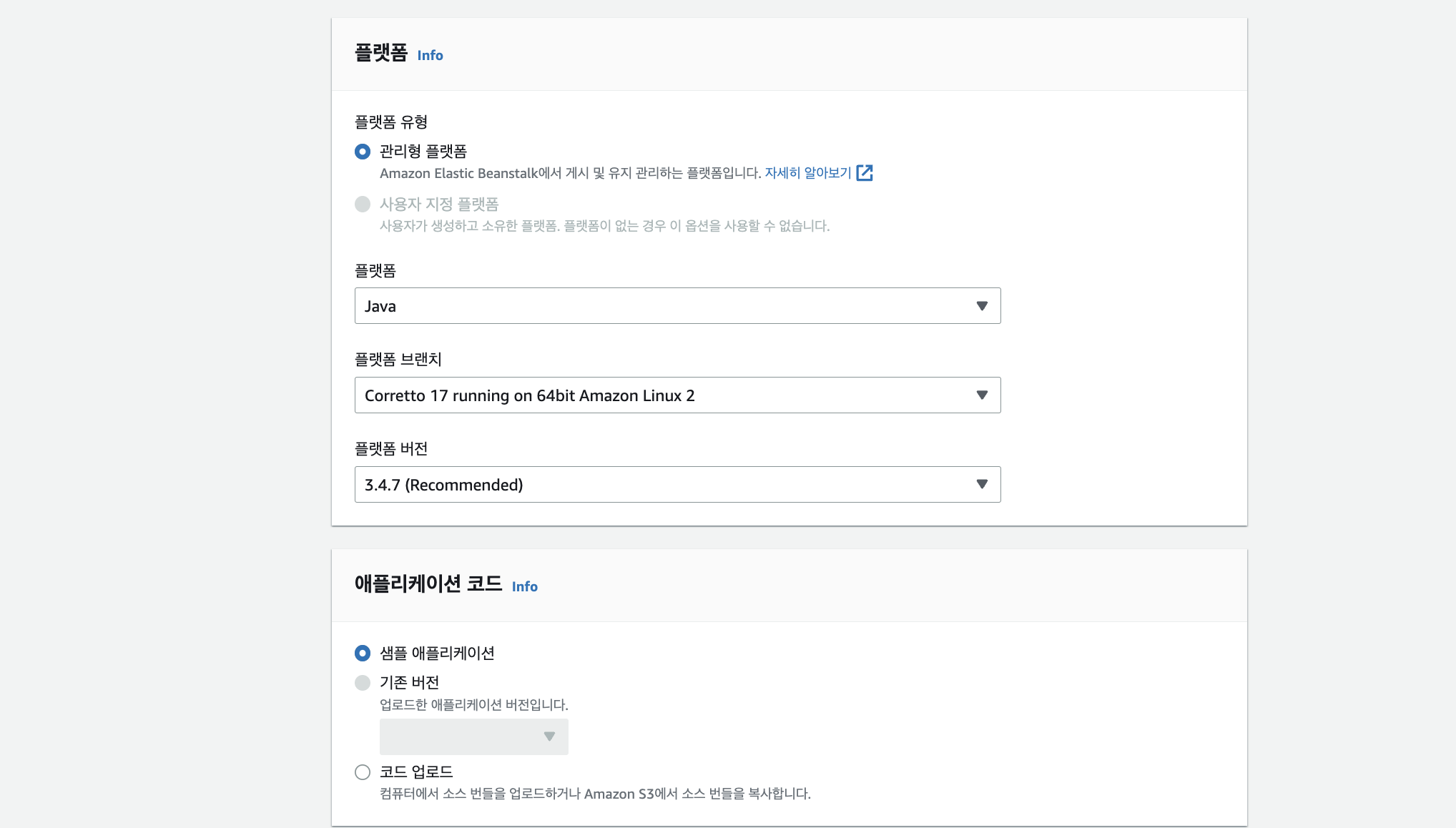The height and width of the screenshot is (828, 1456).
Task: Click the 업로드한 애플리케이션 버전입니다. description
Action: click(474, 705)
